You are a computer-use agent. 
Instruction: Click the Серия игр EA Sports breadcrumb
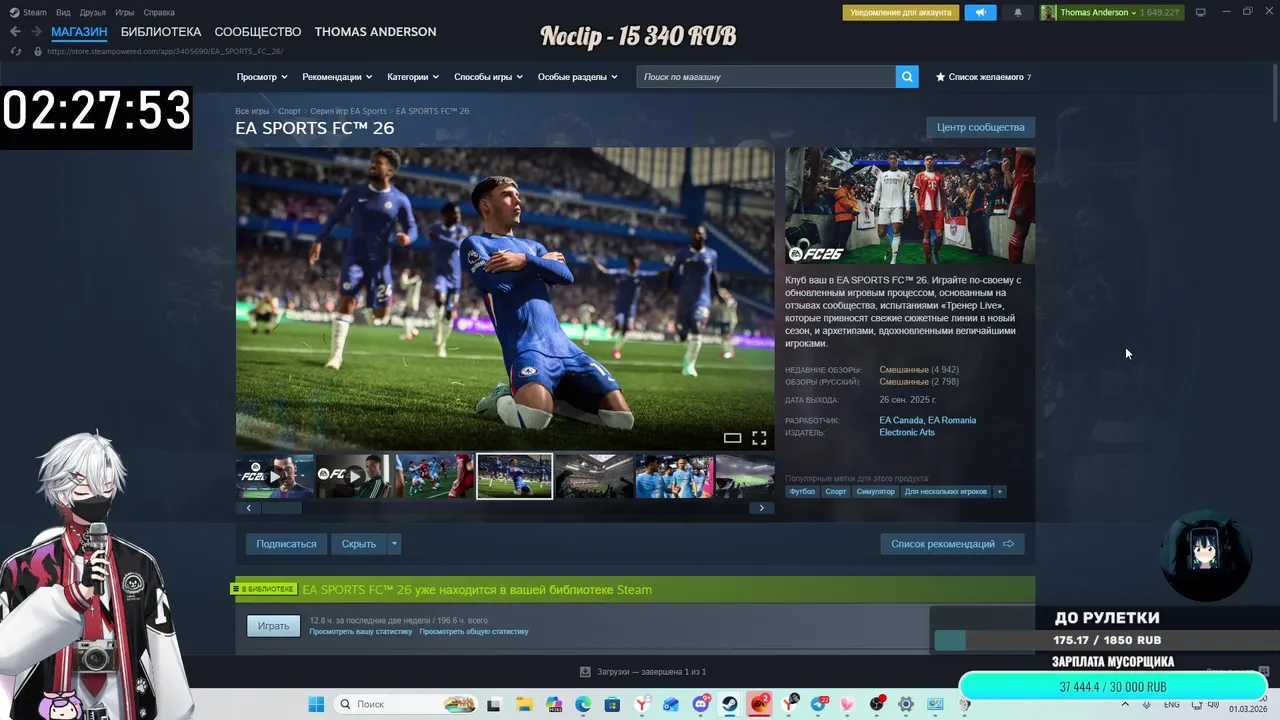[x=348, y=111]
